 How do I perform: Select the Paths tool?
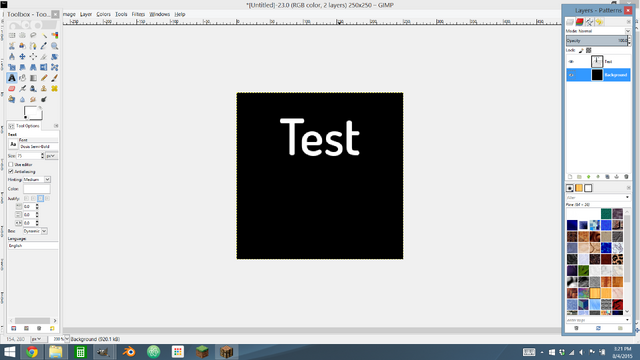(x=33, y=46)
